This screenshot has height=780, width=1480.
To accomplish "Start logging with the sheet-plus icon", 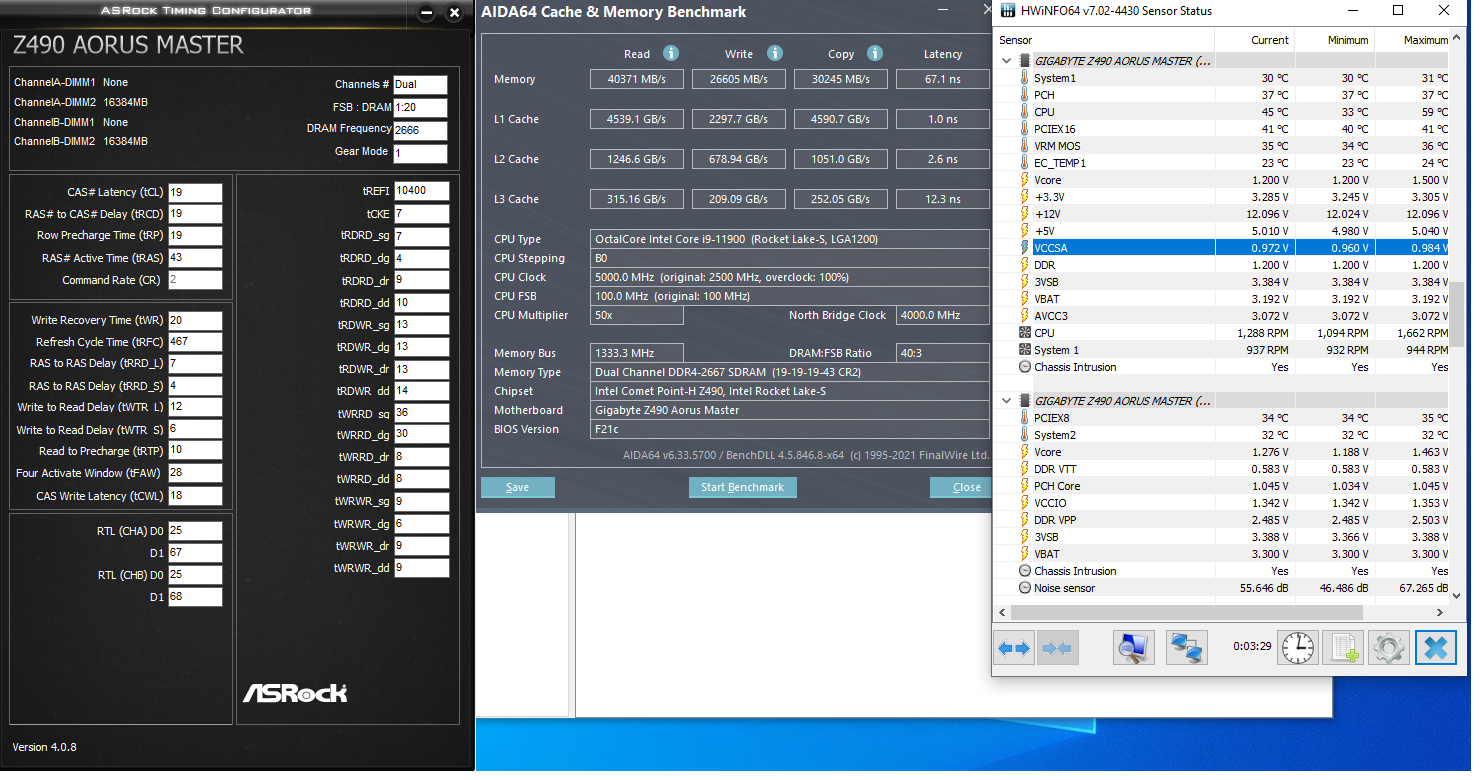I will pyautogui.click(x=1342, y=647).
